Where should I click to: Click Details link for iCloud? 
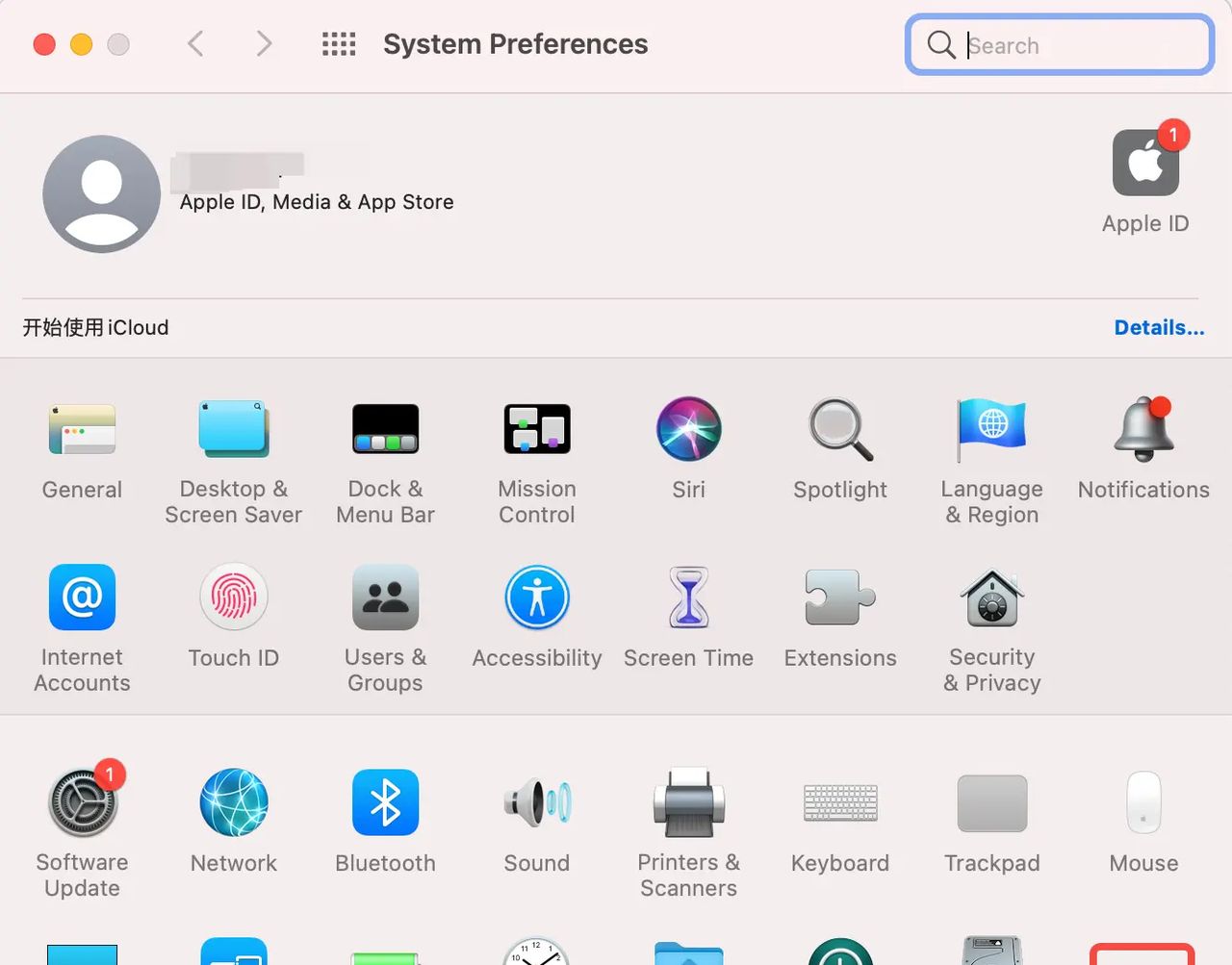(1159, 327)
